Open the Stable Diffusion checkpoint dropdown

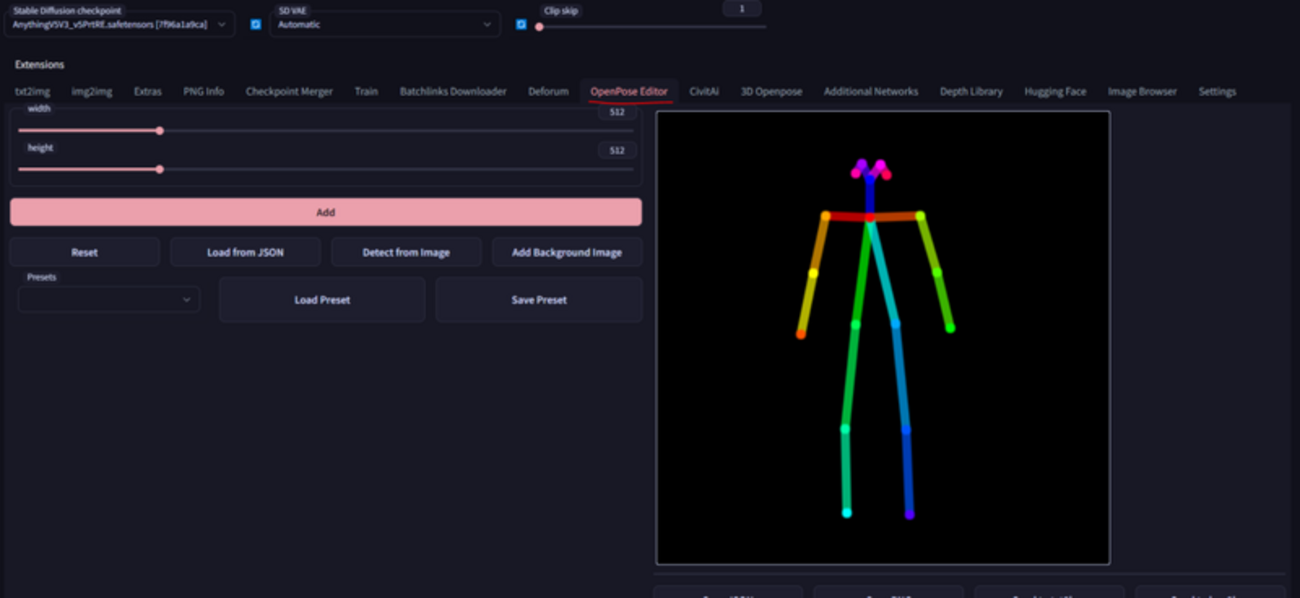(x=119, y=24)
